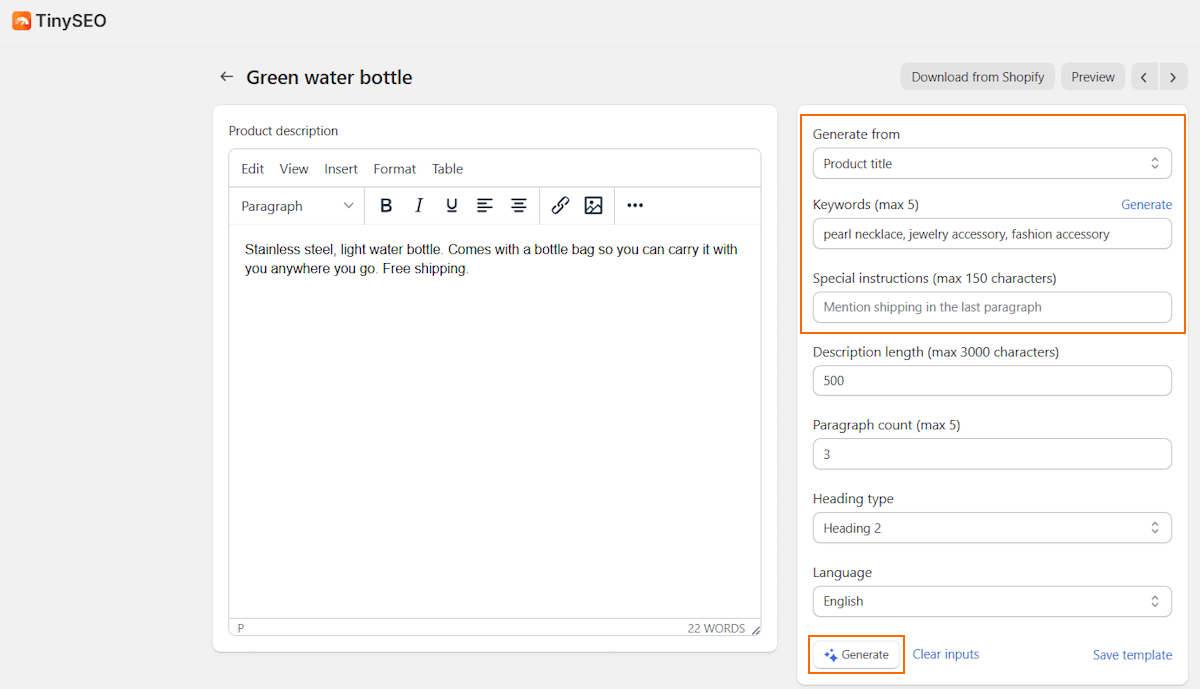Align text center
The height and width of the screenshot is (689, 1200).
pyautogui.click(x=518, y=205)
